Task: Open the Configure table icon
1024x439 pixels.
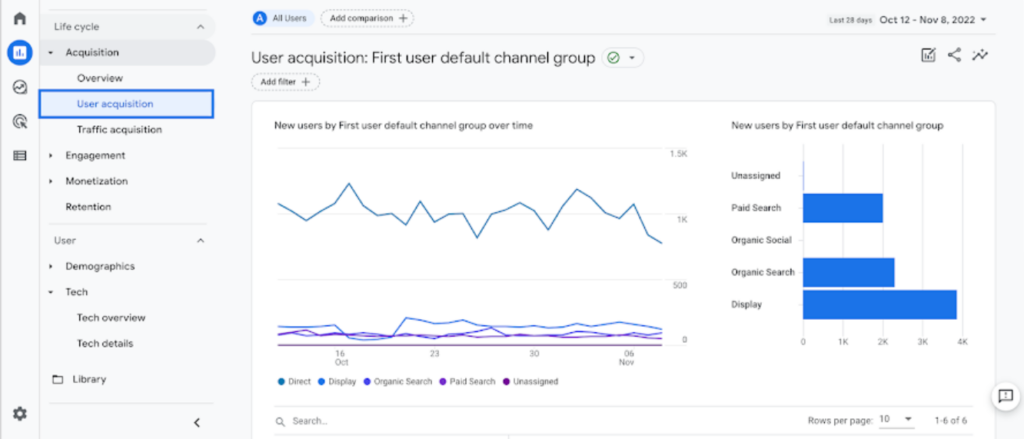Action: click(19, 155)
